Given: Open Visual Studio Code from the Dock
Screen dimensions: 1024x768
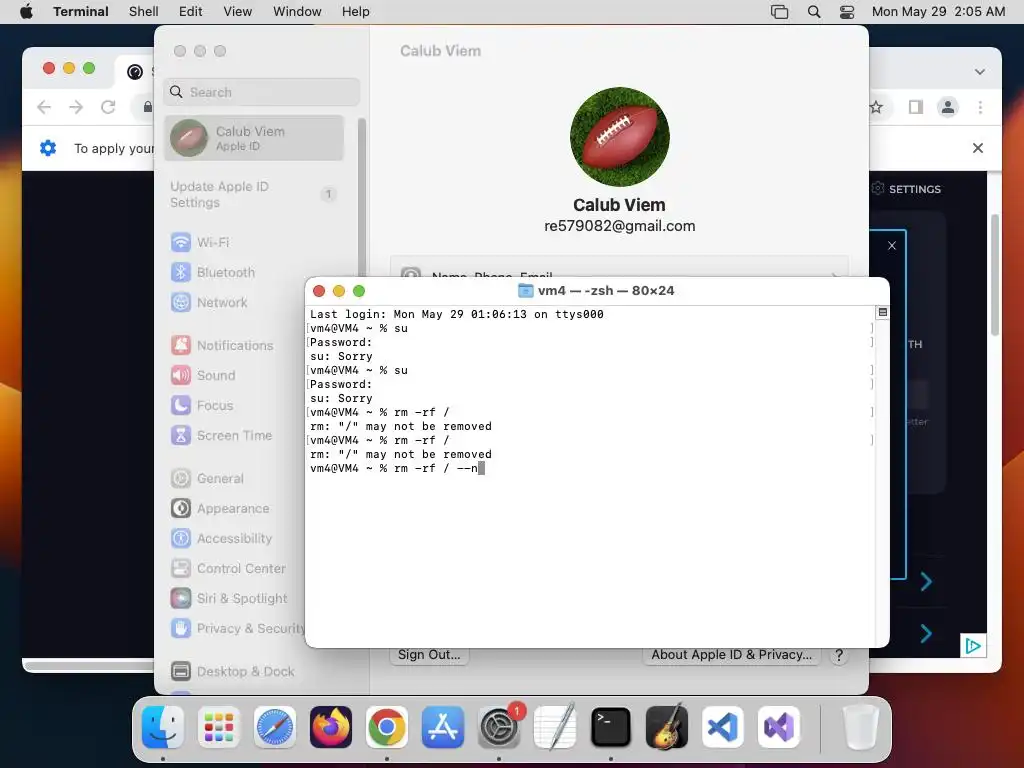Looking at the screenshot, I should point(723,727).
